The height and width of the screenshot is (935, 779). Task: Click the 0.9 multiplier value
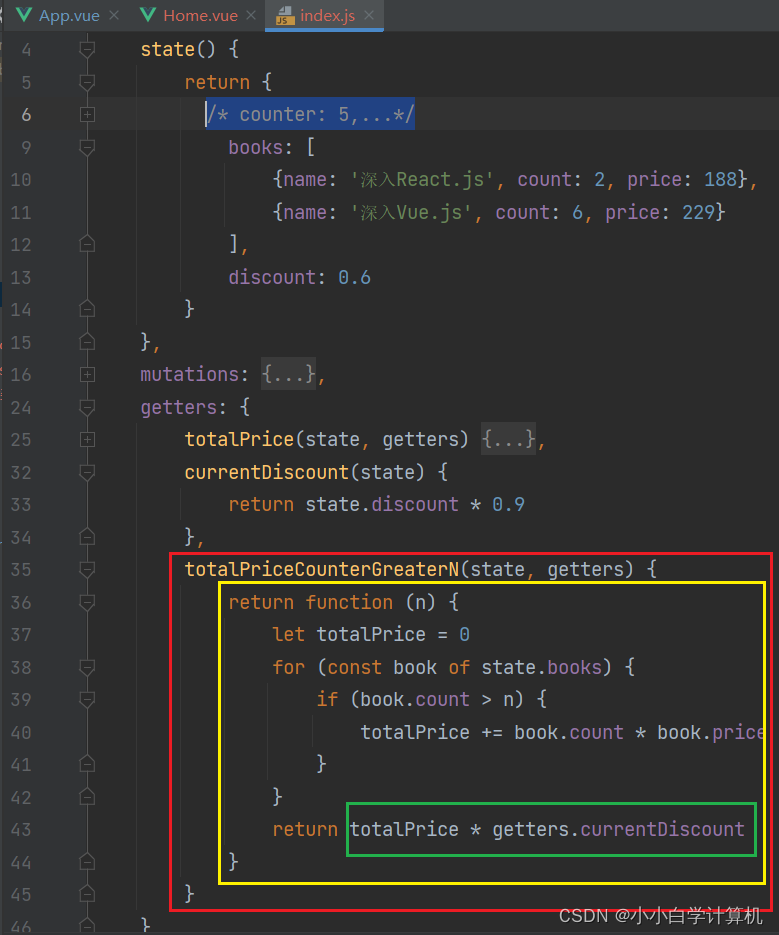[x=508, y=504]
